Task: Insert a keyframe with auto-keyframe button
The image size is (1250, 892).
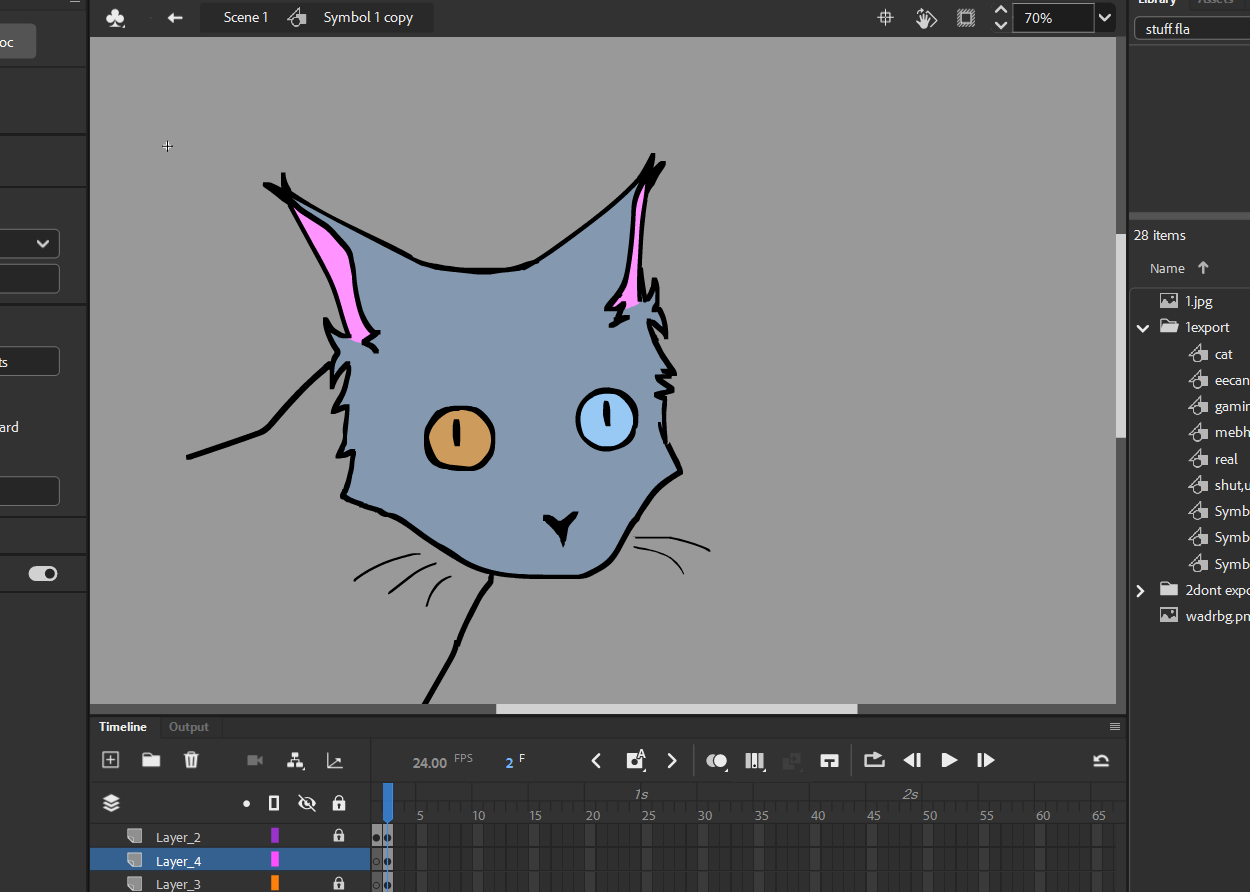Action: pos(635,761)
